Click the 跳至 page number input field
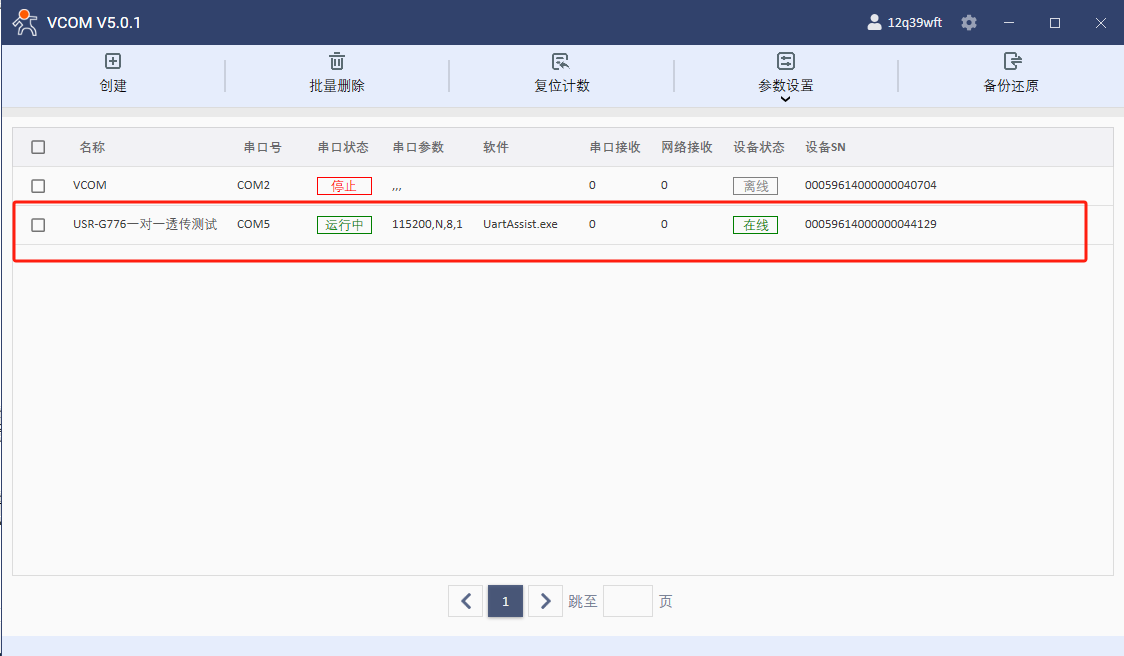This screenshot has height=656, width=1124. tap(627, 601)
